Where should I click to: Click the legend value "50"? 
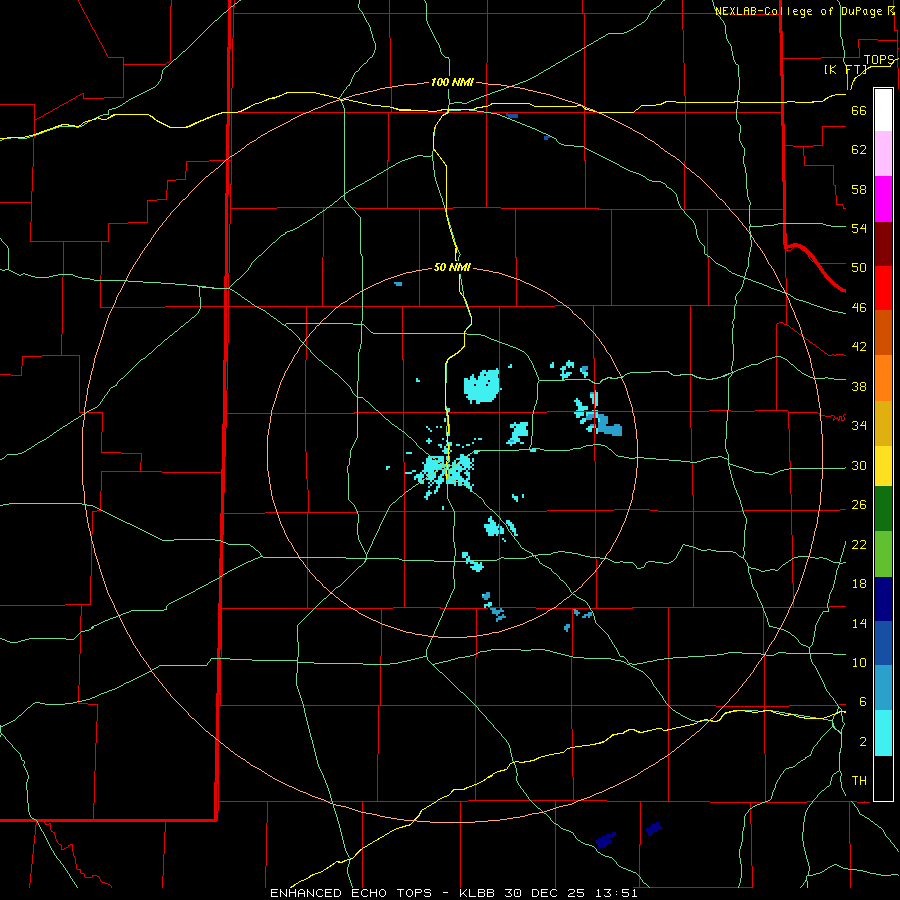coord(859,267)
